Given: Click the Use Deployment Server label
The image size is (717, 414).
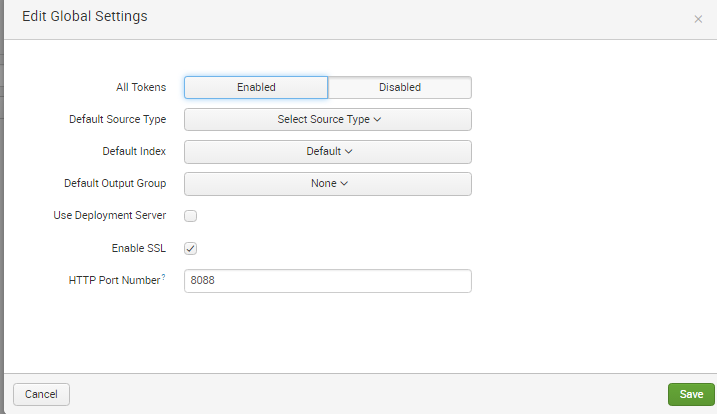Looking at the screenshot, I should tap(109, 216).
